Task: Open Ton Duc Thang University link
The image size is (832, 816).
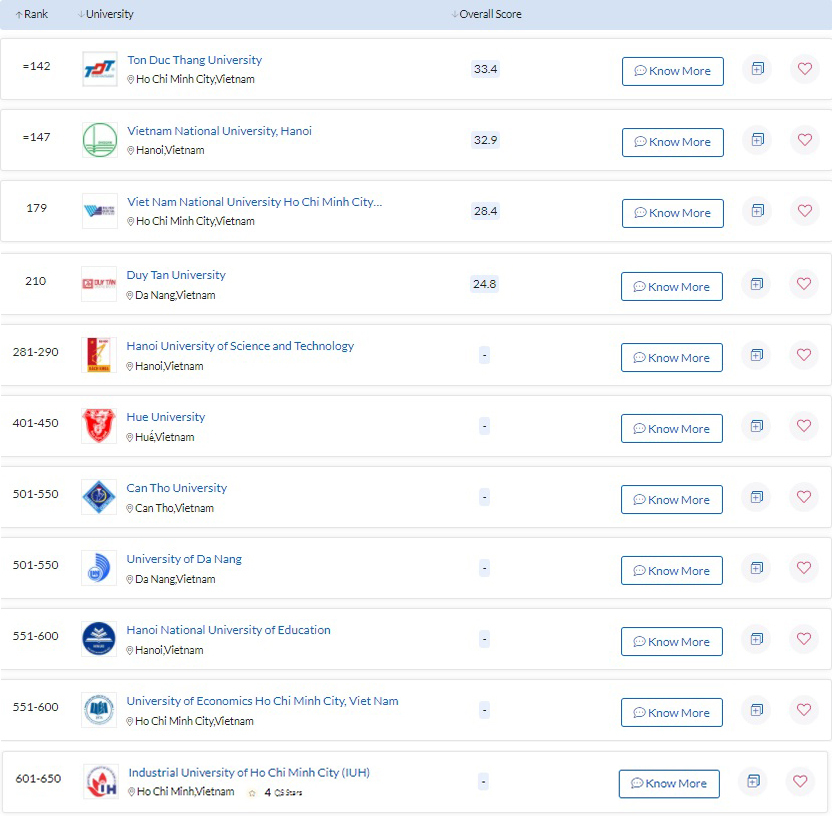Action: pyautogui.click(x=194, y=60)
